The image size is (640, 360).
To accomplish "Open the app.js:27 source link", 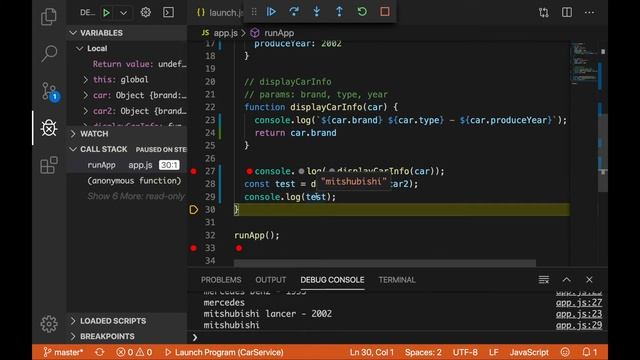I will (x=579, y=302).
